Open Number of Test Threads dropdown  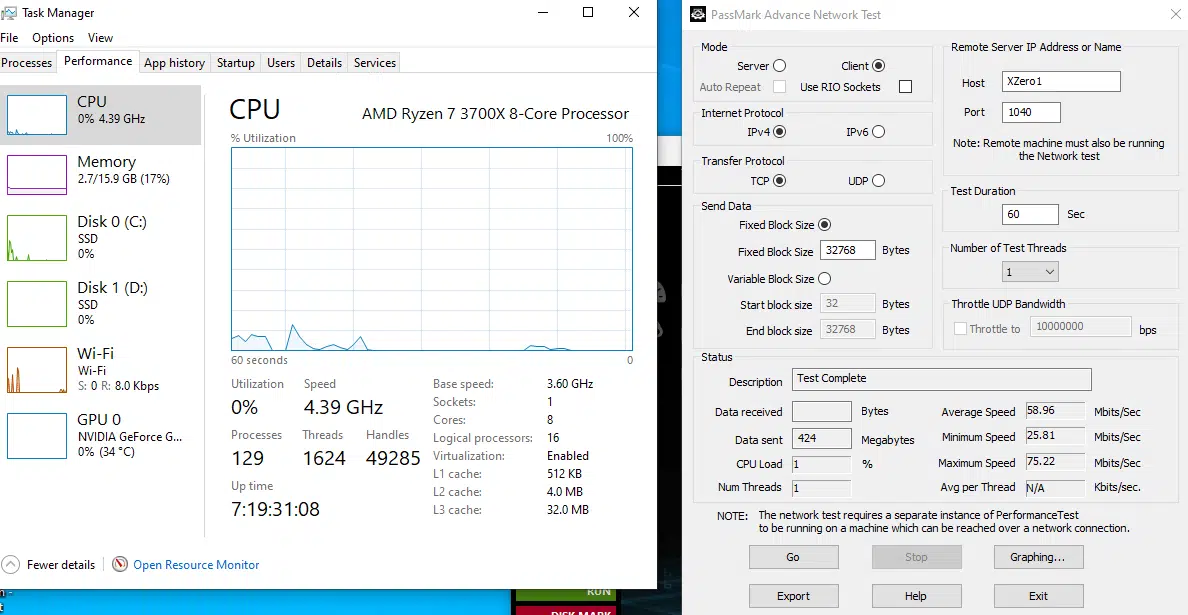1030,271
